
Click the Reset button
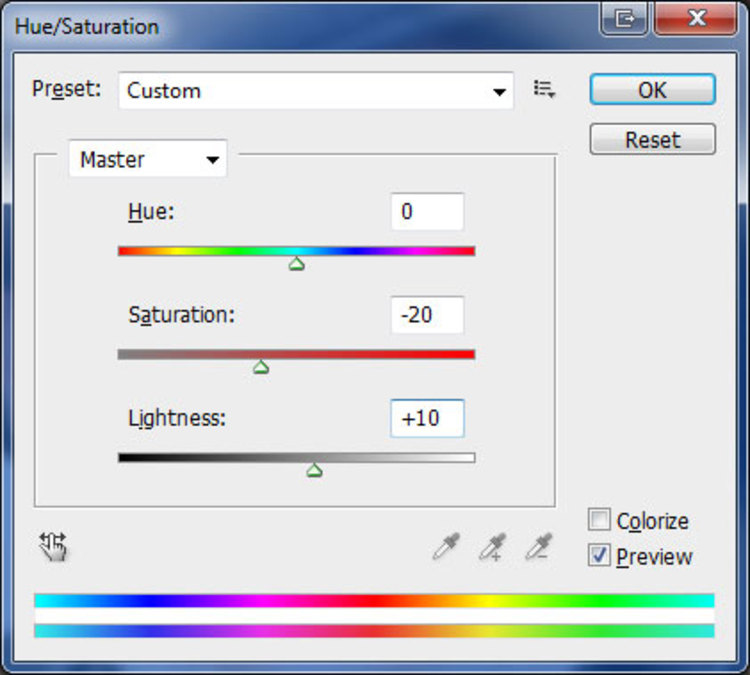tap(652, 139)
